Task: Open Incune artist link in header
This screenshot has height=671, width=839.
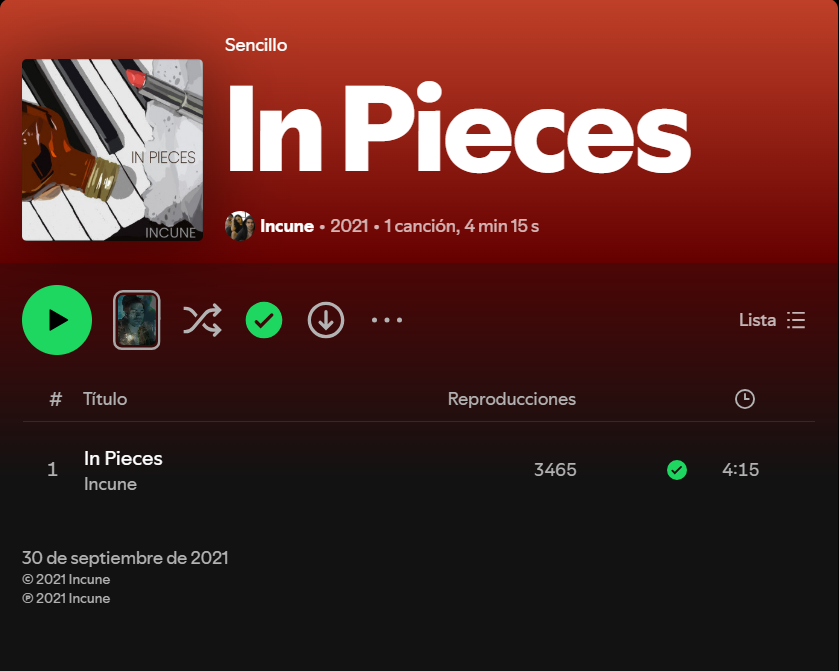Action: tap(287, 226)
